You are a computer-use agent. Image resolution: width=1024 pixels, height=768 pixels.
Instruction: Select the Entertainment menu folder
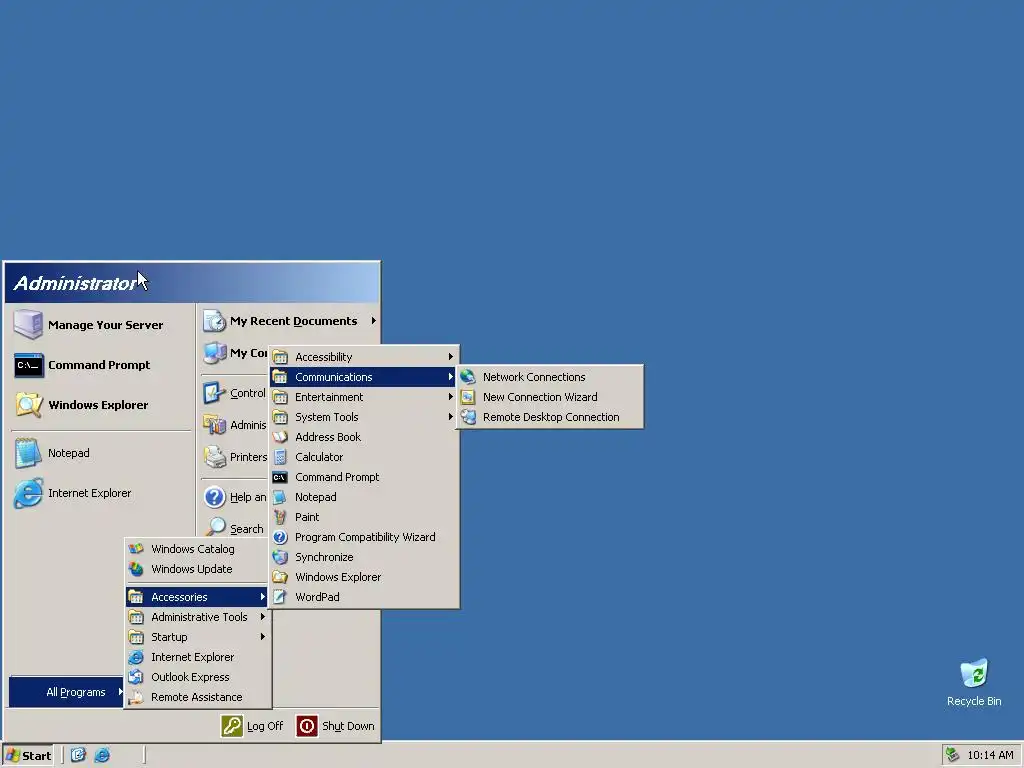pyautogui.click(x=364, y=397)
